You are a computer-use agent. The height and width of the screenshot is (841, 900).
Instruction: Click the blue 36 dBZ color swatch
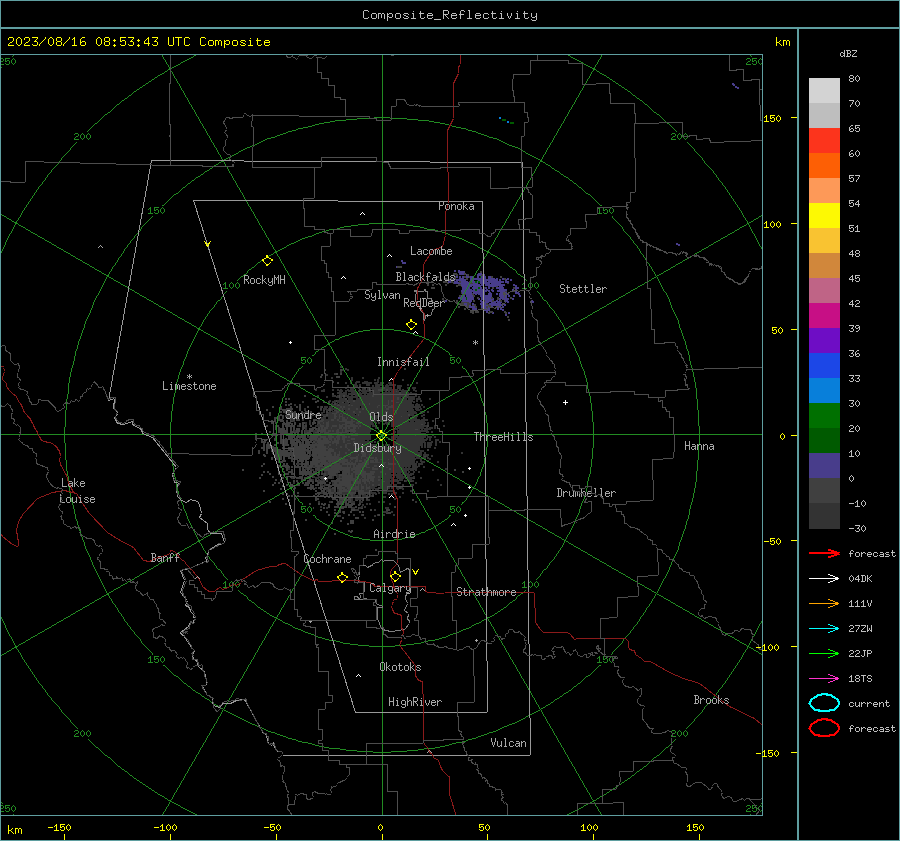coord(824,366)
